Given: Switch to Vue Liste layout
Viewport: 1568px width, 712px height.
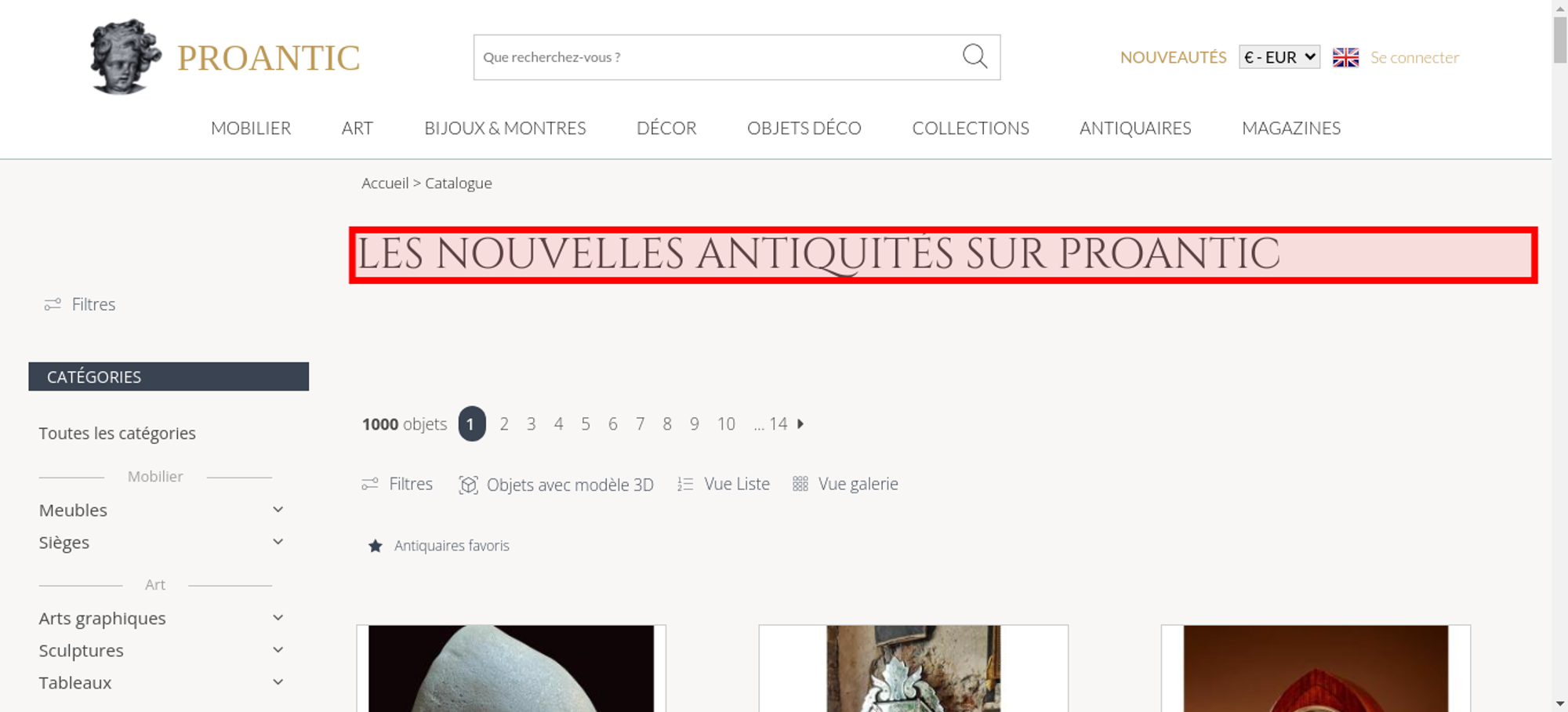Looking at the screenshot, I should (x=724, y=484).
